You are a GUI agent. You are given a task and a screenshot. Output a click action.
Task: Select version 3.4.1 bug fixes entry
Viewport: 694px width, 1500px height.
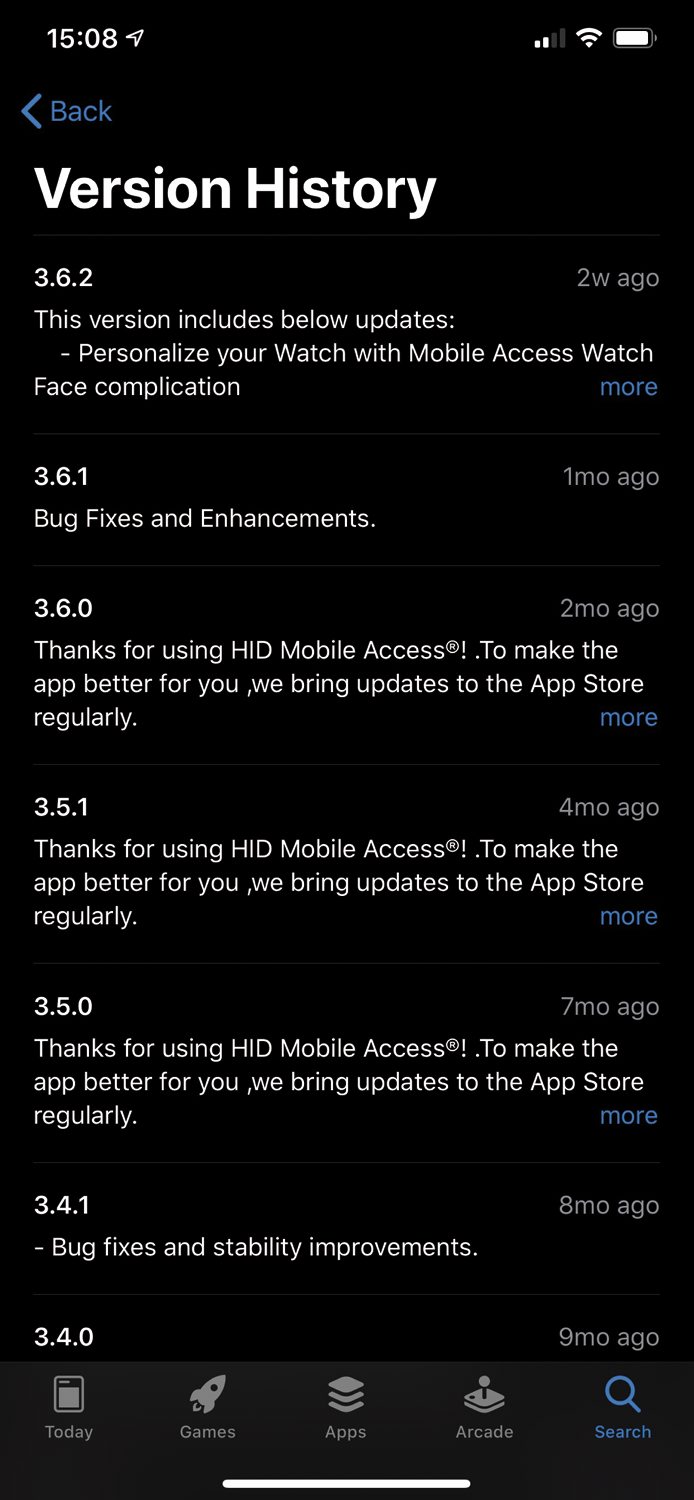(346, 1228)
